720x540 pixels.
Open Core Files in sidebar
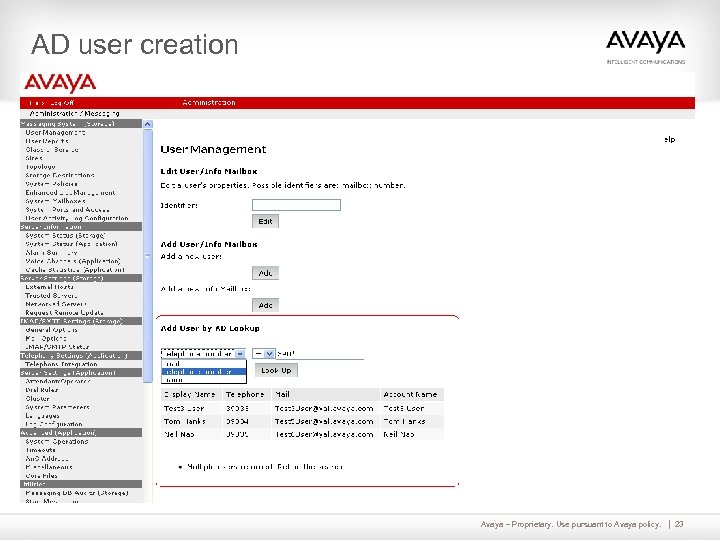pyautogui.click(x=41, y=476)
